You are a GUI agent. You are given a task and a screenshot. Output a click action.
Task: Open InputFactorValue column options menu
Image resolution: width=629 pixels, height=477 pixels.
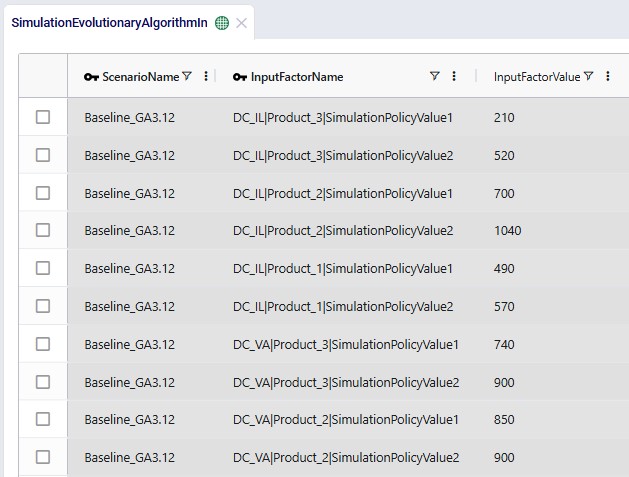[x=608, y=76]
